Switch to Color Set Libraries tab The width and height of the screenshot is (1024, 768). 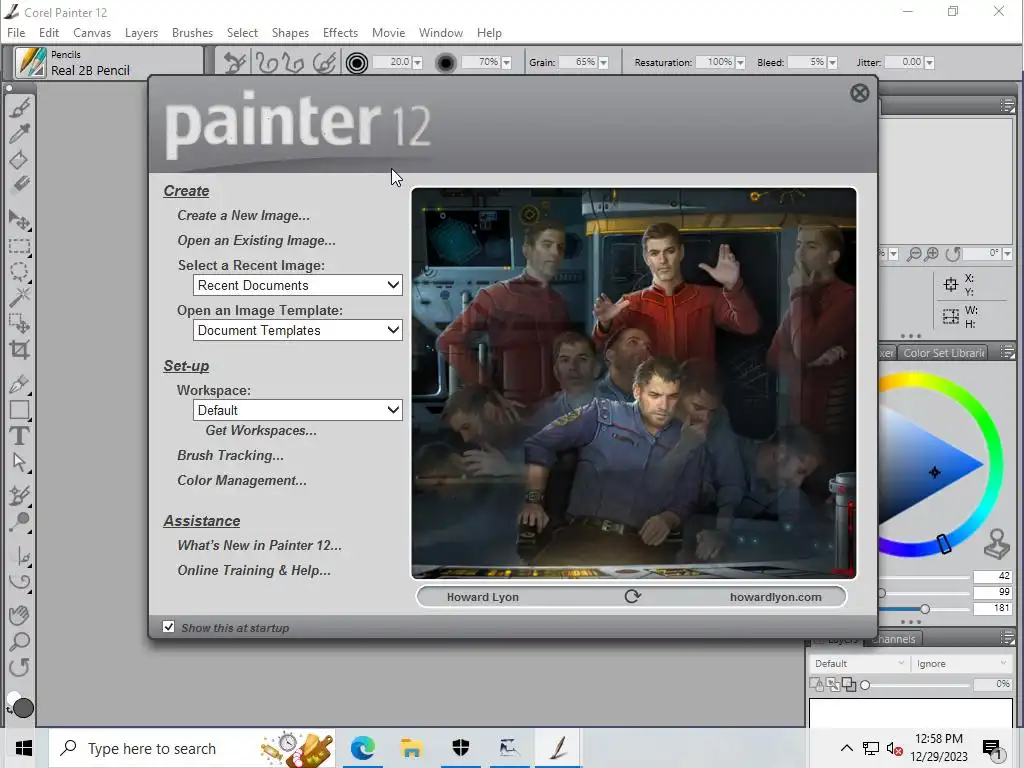pos(944,353)
